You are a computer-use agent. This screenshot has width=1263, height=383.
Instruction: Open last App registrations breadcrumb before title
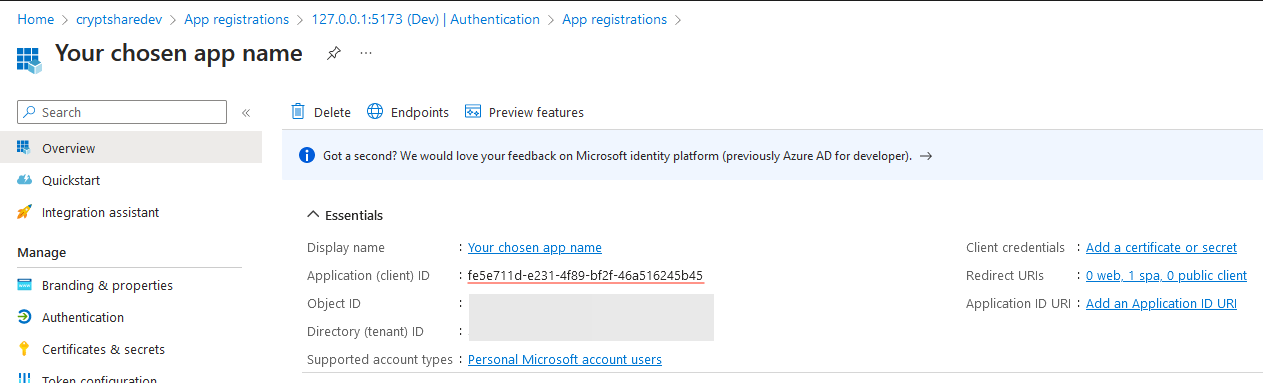[614, 19]
